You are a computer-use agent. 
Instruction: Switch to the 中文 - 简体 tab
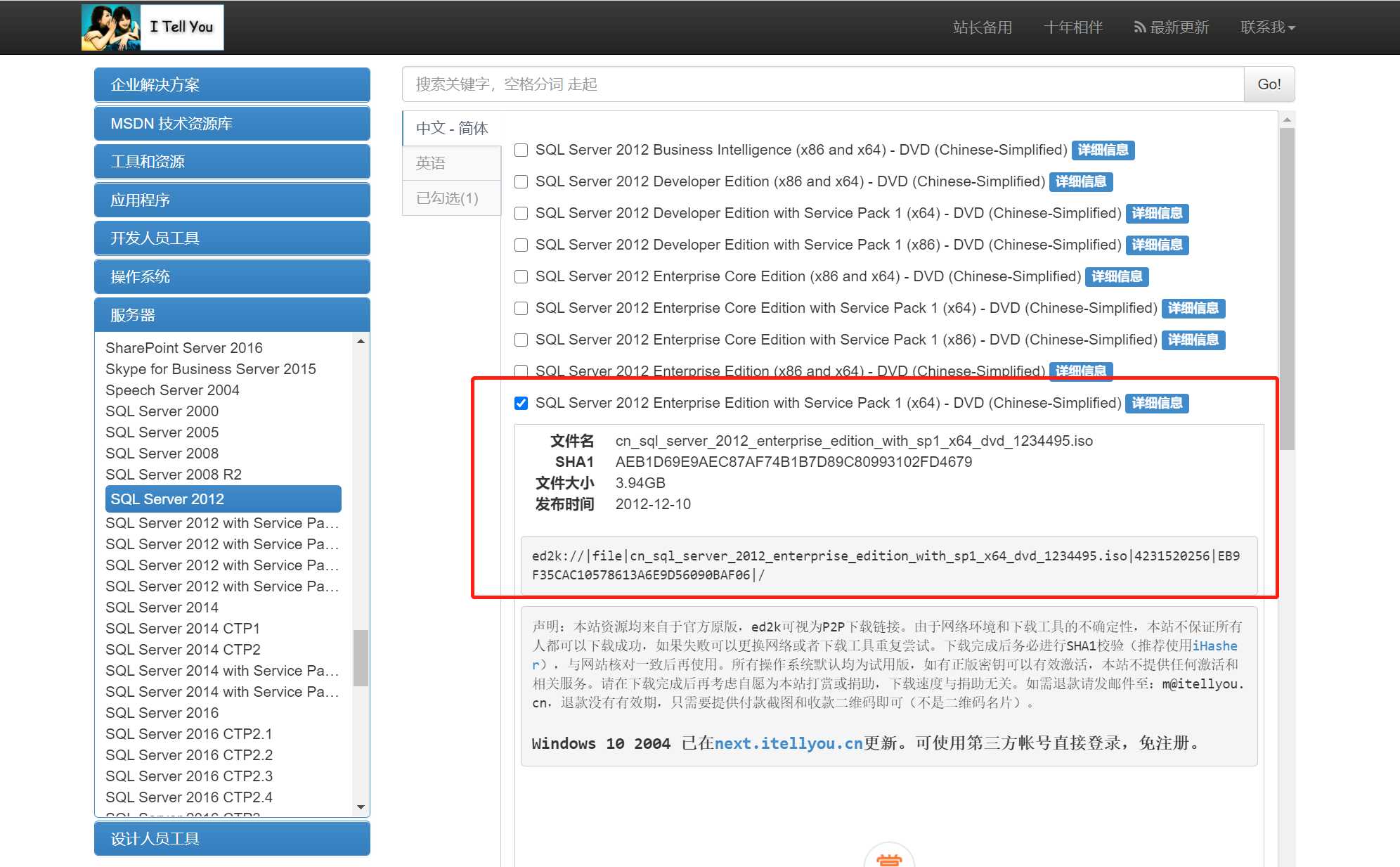click(x=452, y=128)
